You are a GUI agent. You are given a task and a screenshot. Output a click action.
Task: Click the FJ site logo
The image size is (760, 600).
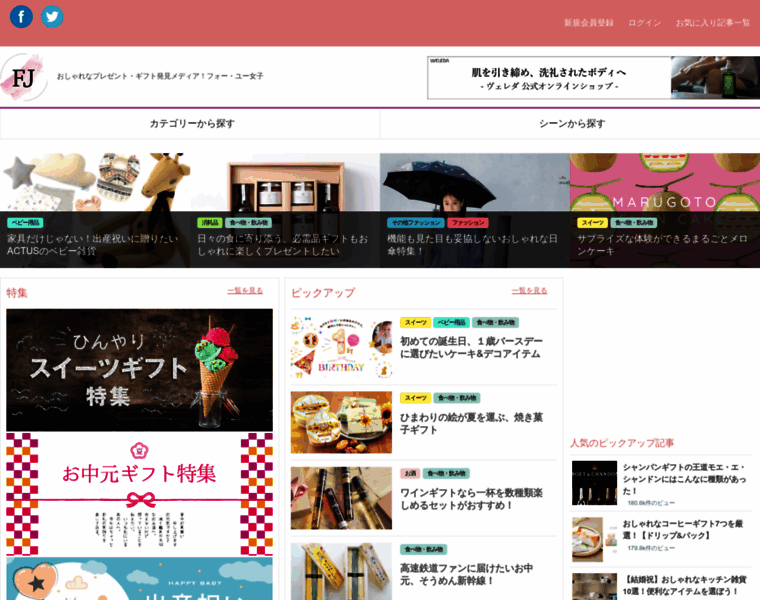[24, 78]
